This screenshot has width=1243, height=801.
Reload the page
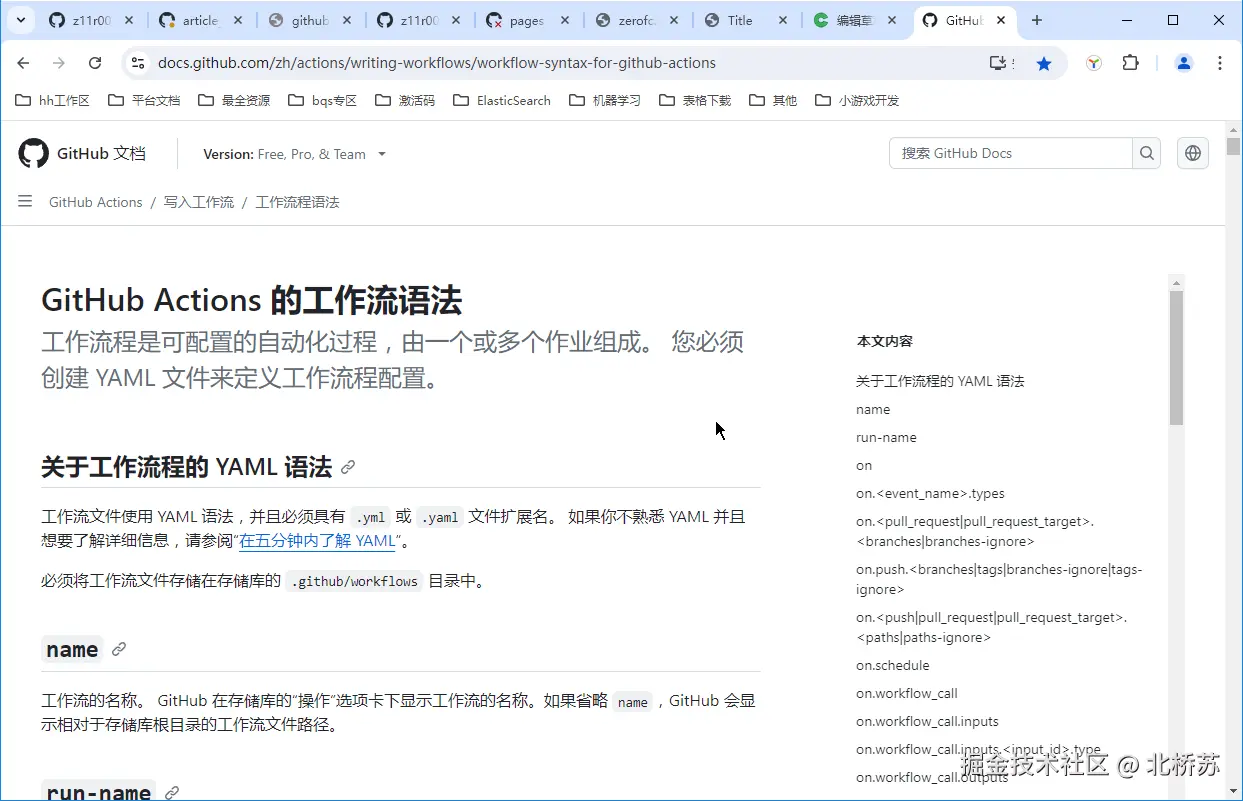click(x=95, y=63)
